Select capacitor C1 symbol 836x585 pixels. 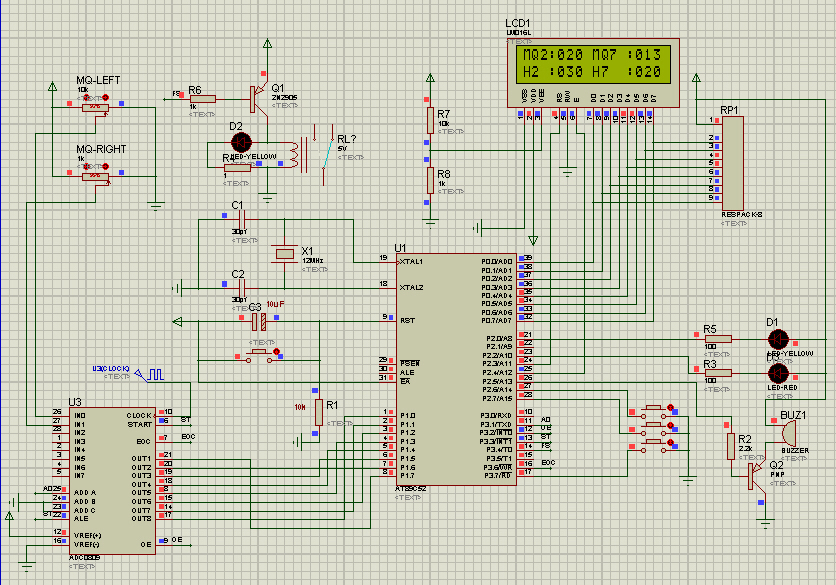[242, 219]
